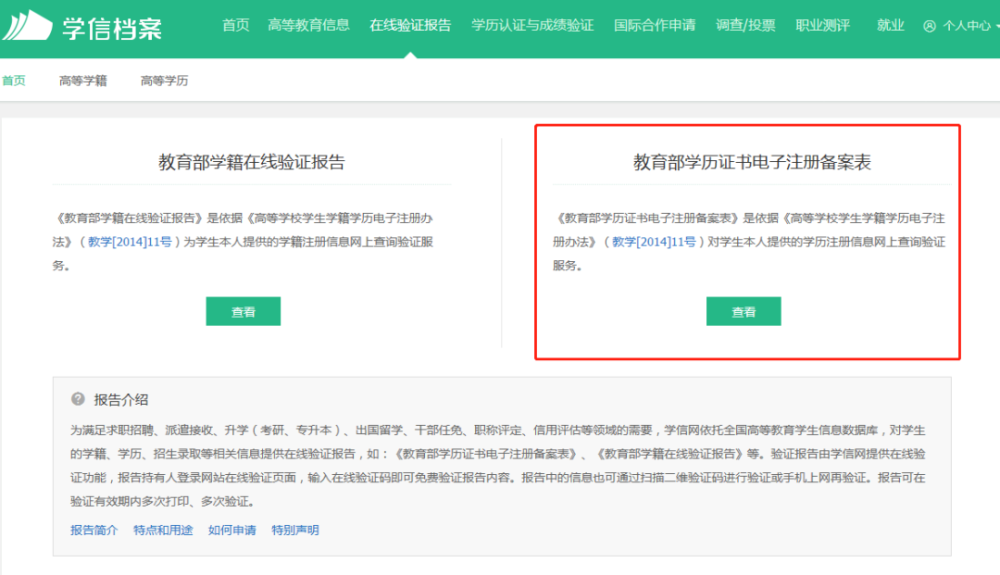Screen dimensions: 1000x575
Task: Click the 学信档案 site title text
Action: tap(112, 28)
